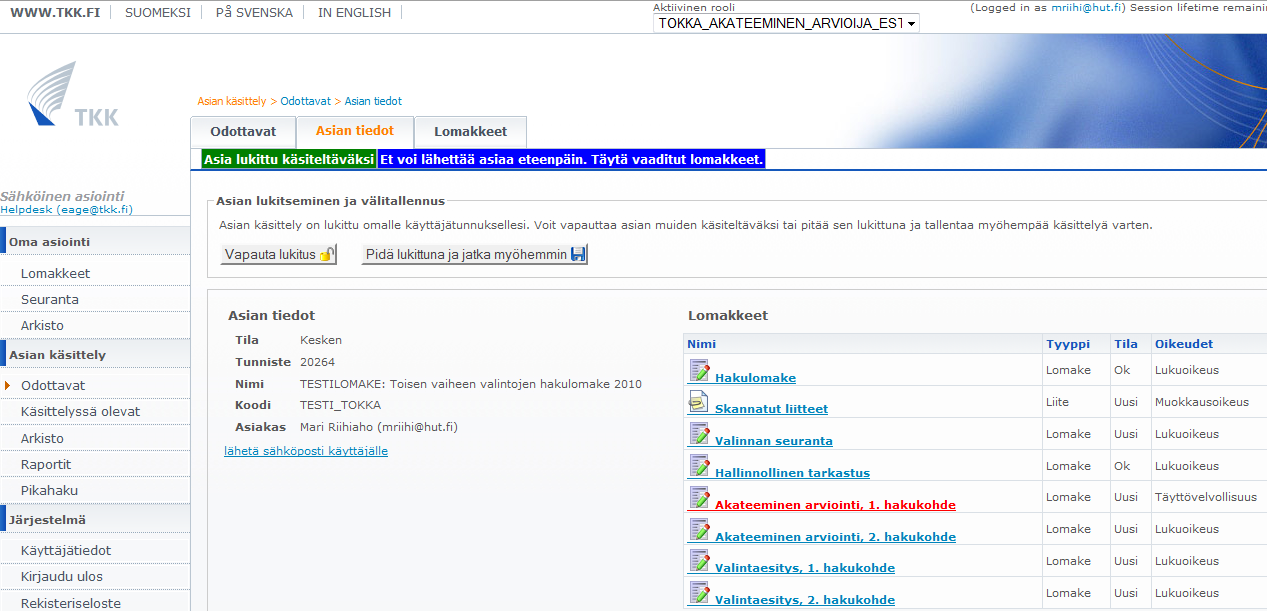The height and width of the screenshot is (611, 1267).
Task: Open Arkisto under Oma asiointi
Action: [x=42, y=325]
